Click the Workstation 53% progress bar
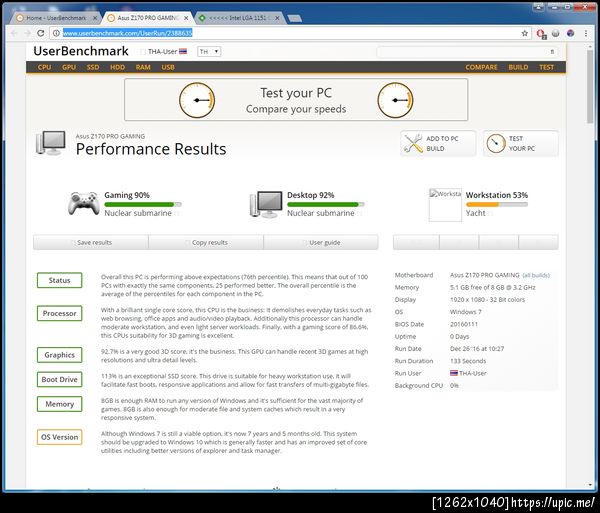 point(497,205)
